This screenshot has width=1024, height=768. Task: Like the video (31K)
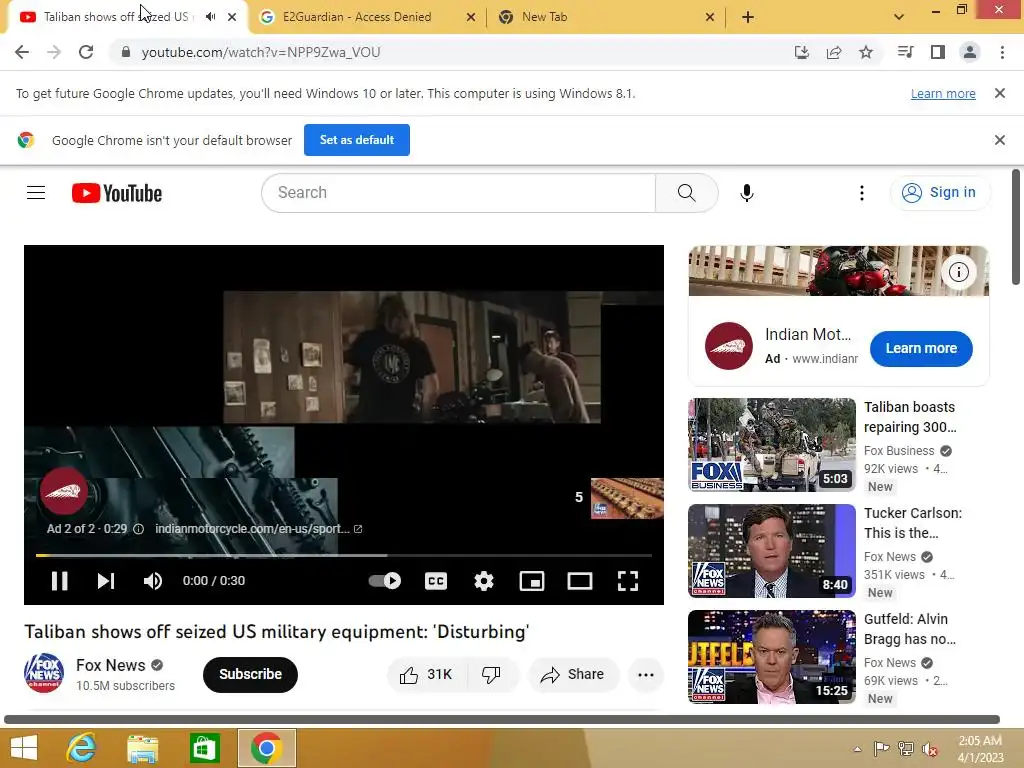point(426,675)
